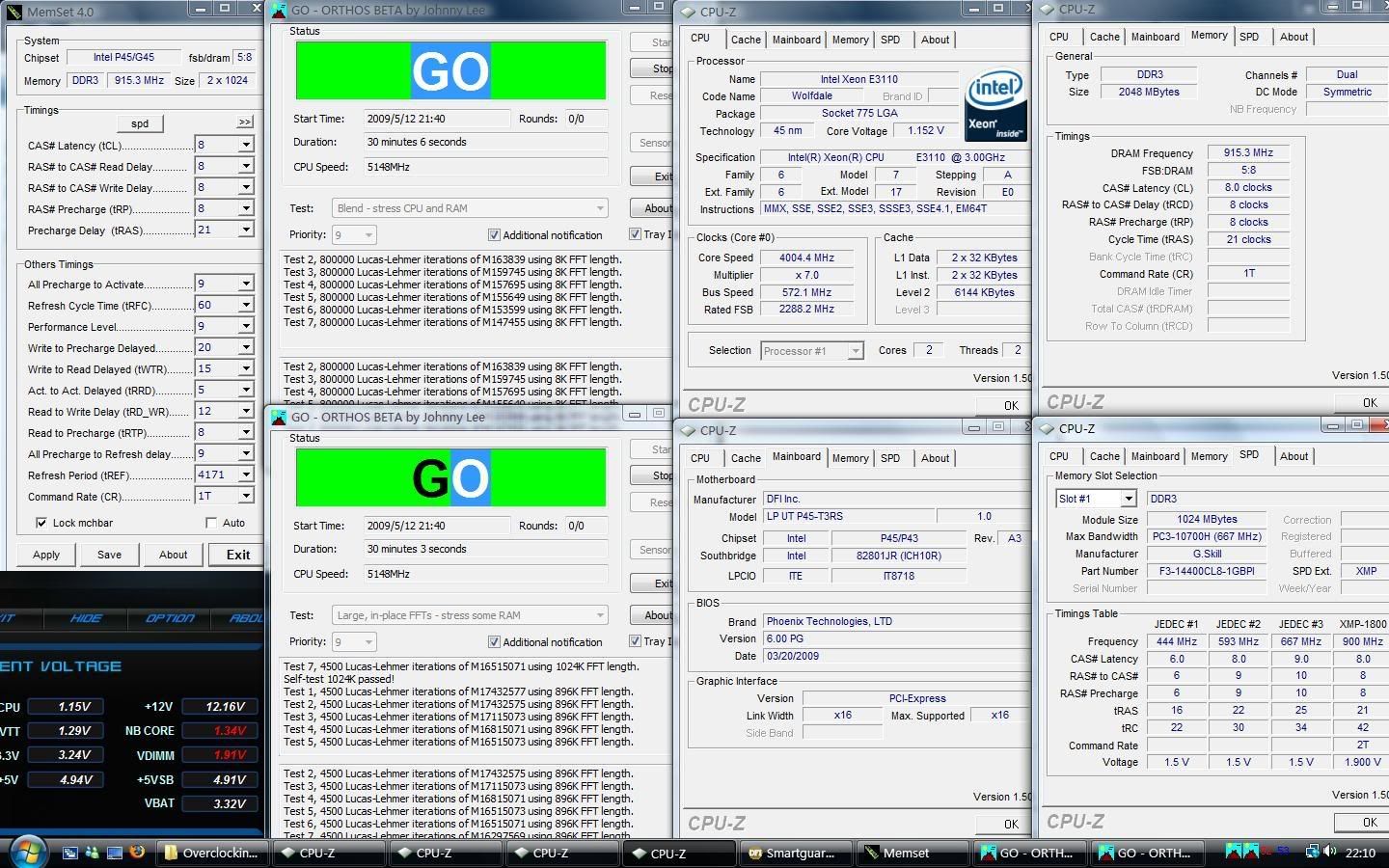
Task: Click the Save button in MemSet
Action: point(110,555)
